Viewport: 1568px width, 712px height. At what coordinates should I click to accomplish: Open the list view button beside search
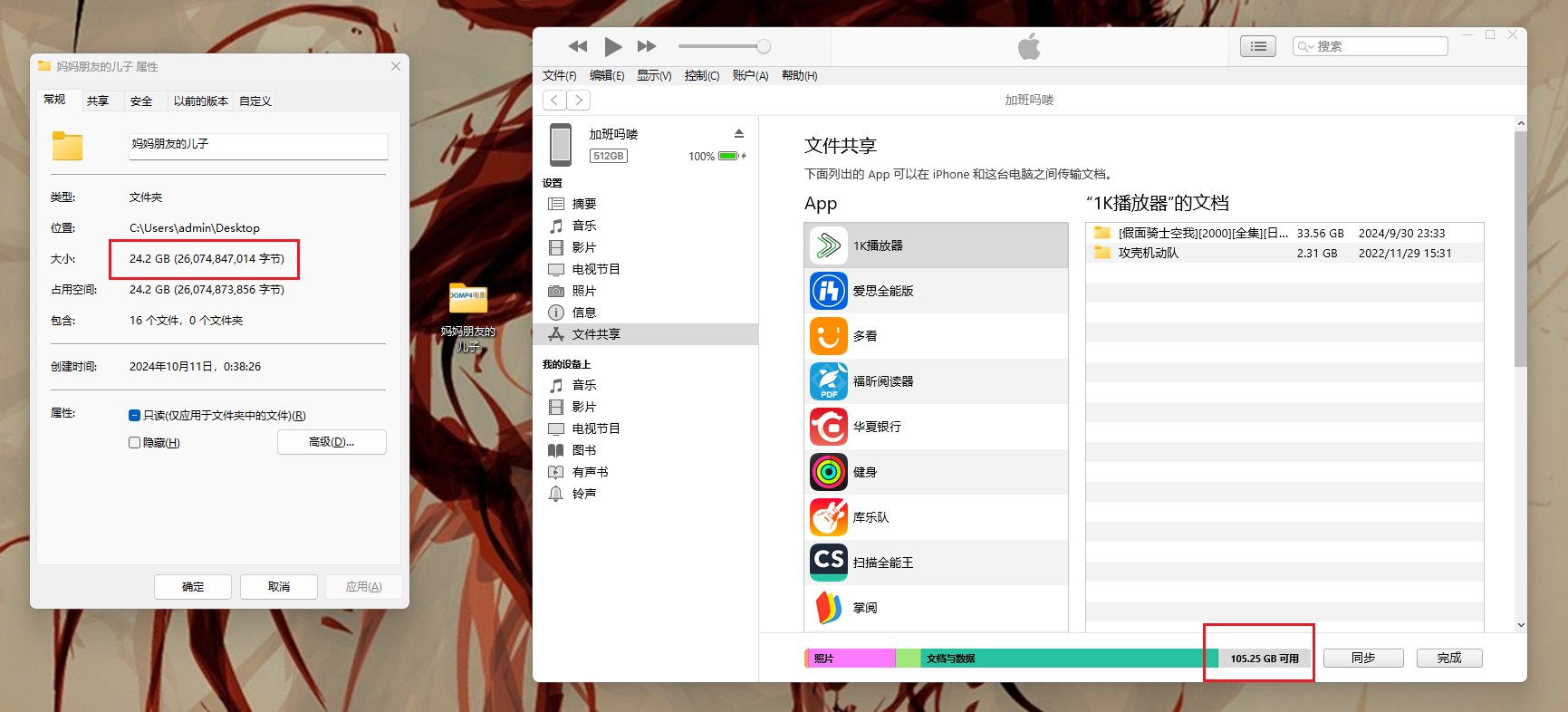pyautogui.click(x=1258, y=46)
